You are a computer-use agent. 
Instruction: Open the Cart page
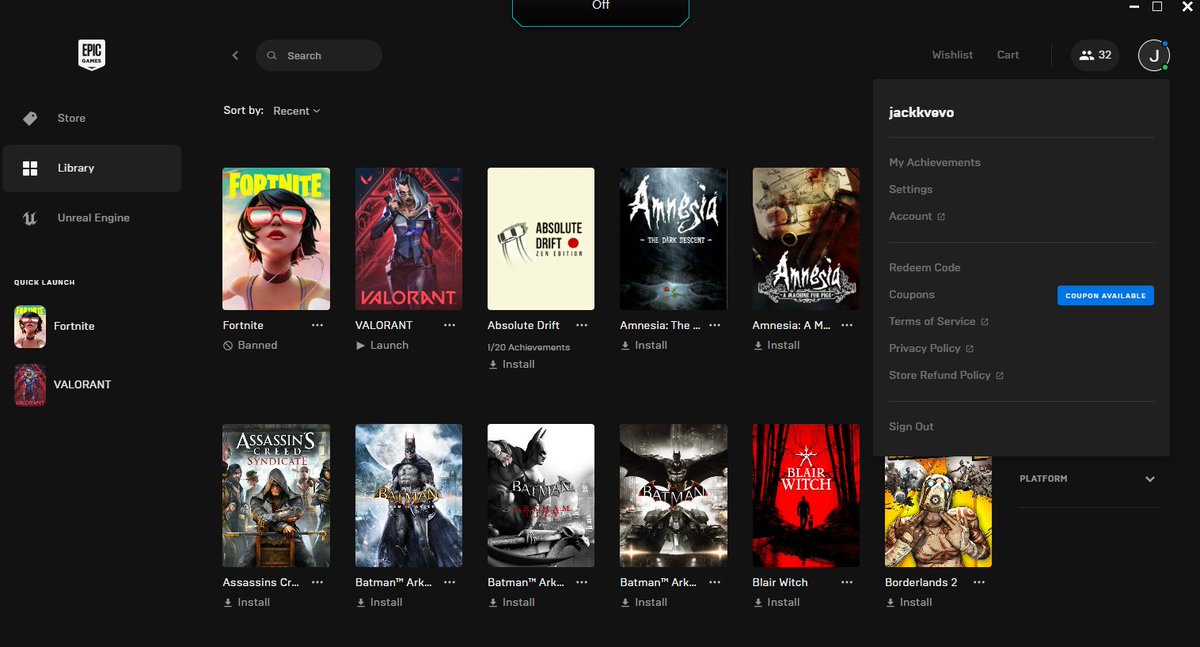(x=1008, y=55)
